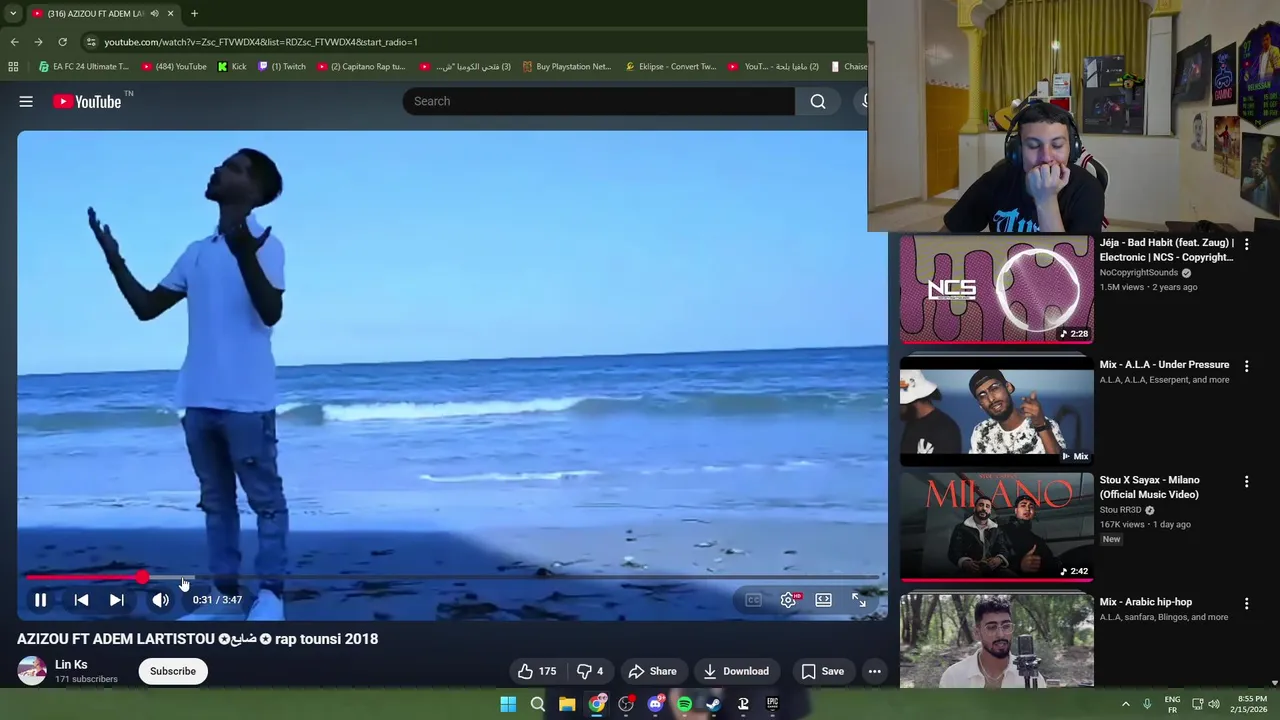1280x720 pixels.
Task: Open Discord from the taskbar
Action: tap(655, 704)
